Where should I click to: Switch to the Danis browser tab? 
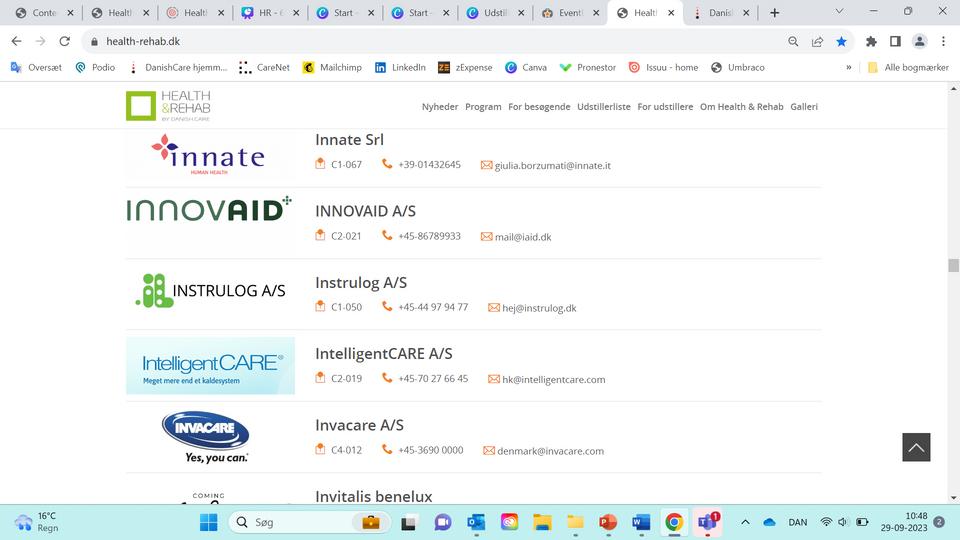pos(720,13)
